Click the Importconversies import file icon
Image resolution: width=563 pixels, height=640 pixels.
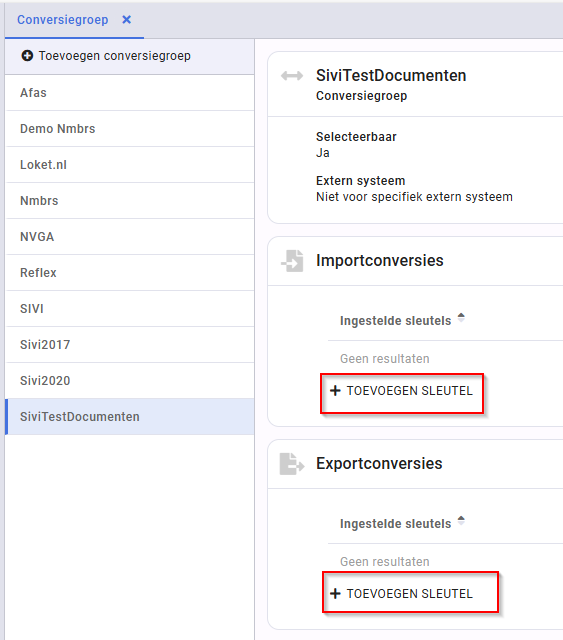[292, 261]
